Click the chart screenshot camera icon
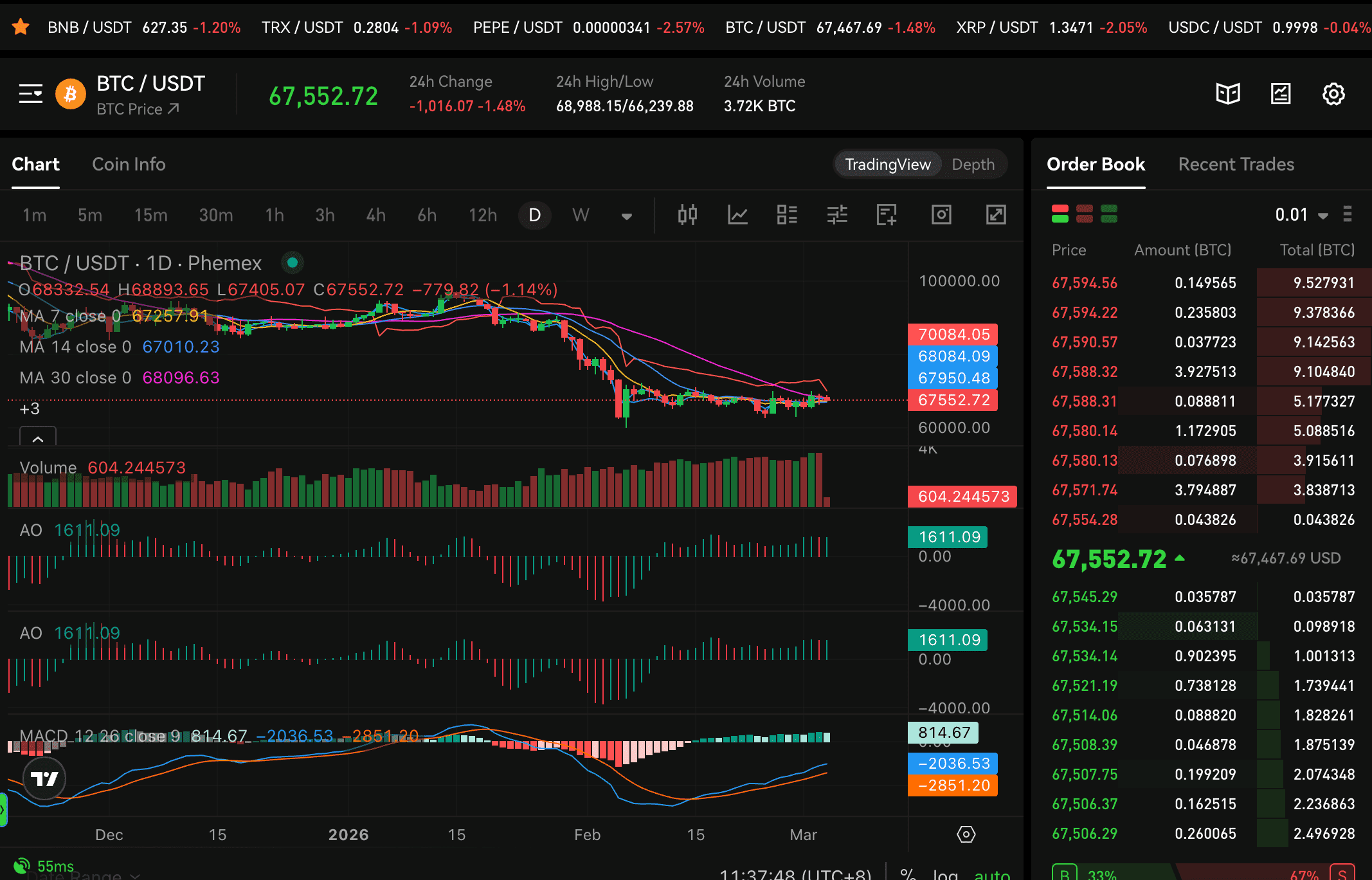Screen dimensions: 1372x880 (x=941, y=215)
